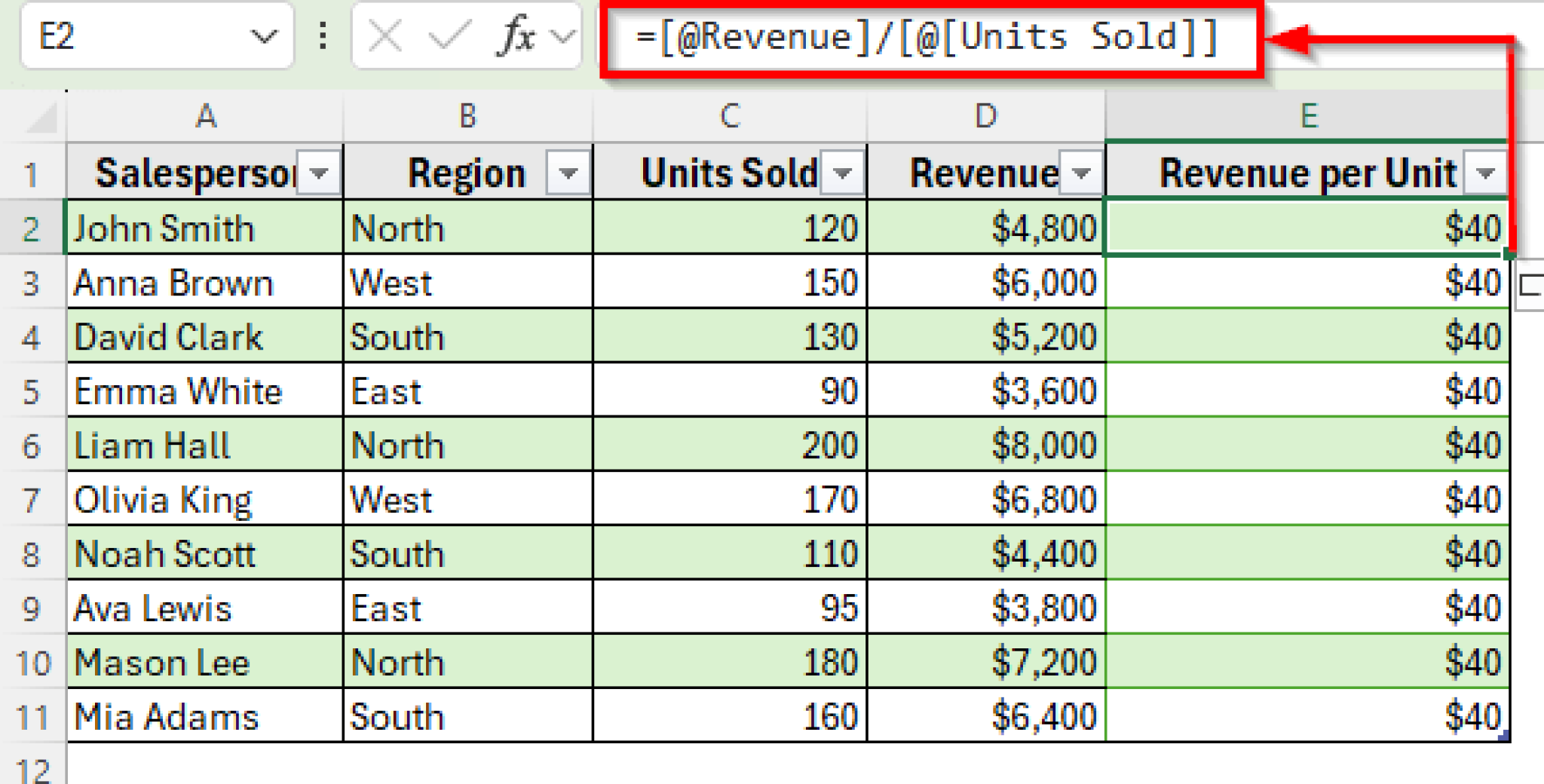Click the table resize handle at bottom-right corner
The width and height of the screenshot is (1544, 784).
click(x=1503, y=737)
